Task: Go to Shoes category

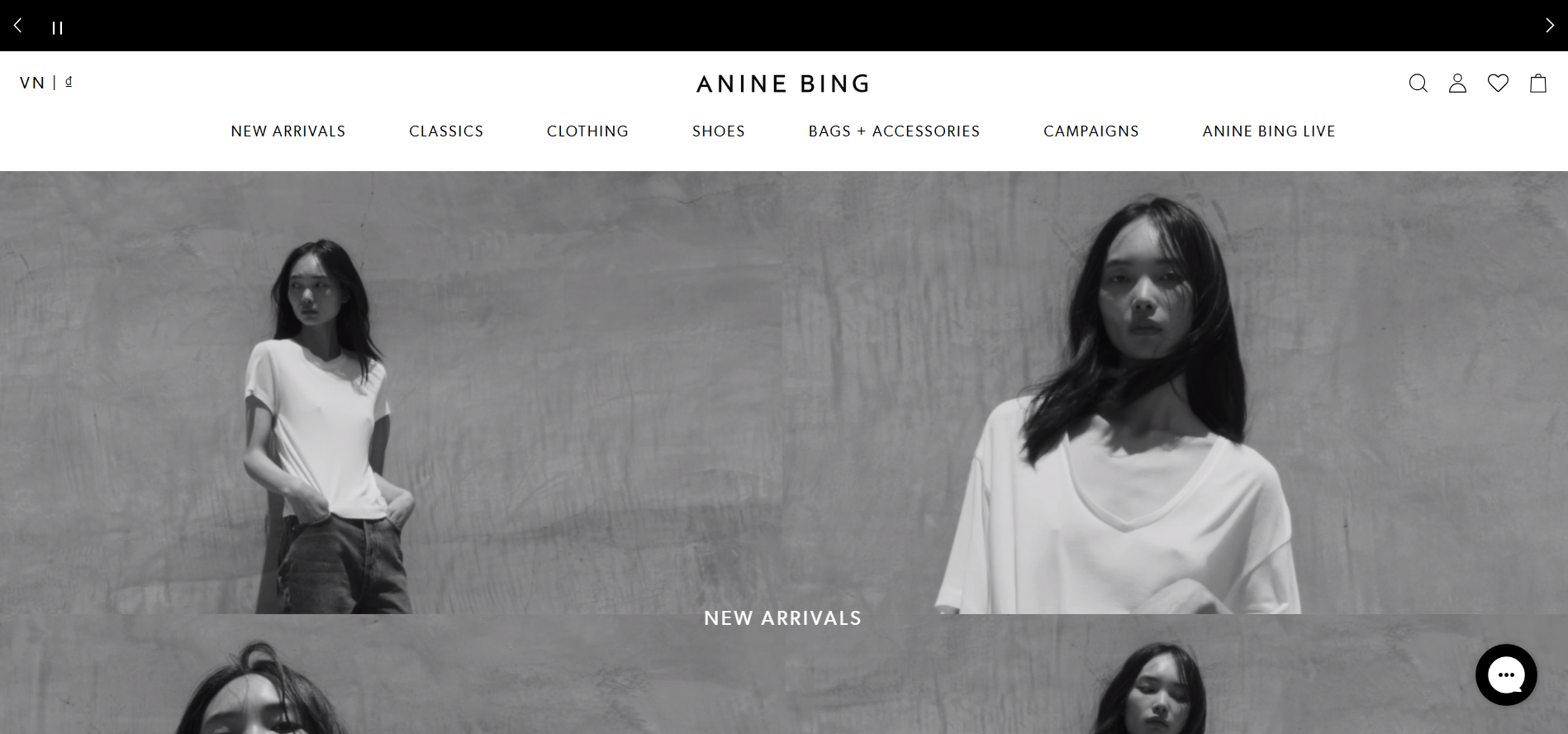Action: (x=719, y=131)
